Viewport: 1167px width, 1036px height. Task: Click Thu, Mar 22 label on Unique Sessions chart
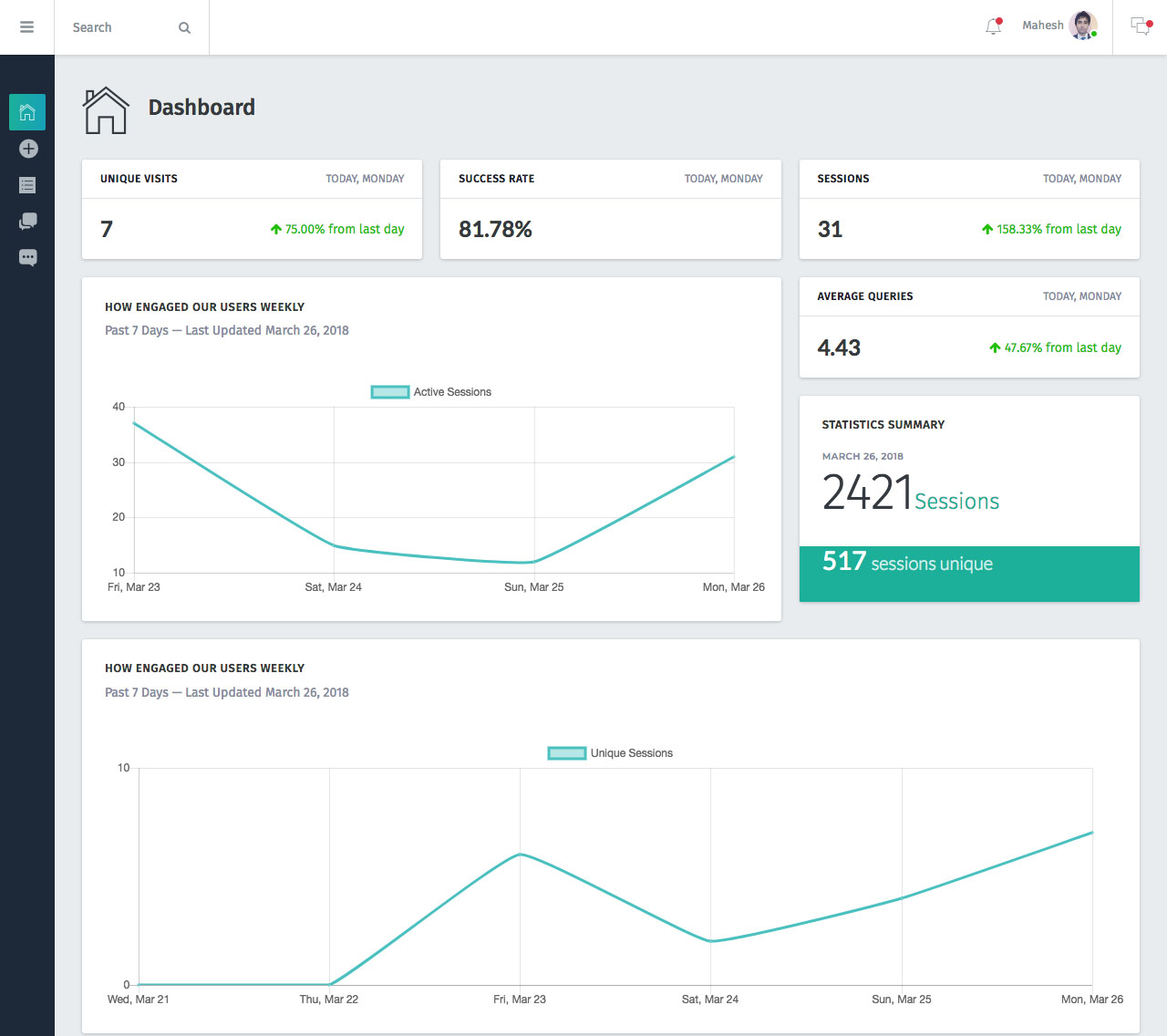[329, 1000]
